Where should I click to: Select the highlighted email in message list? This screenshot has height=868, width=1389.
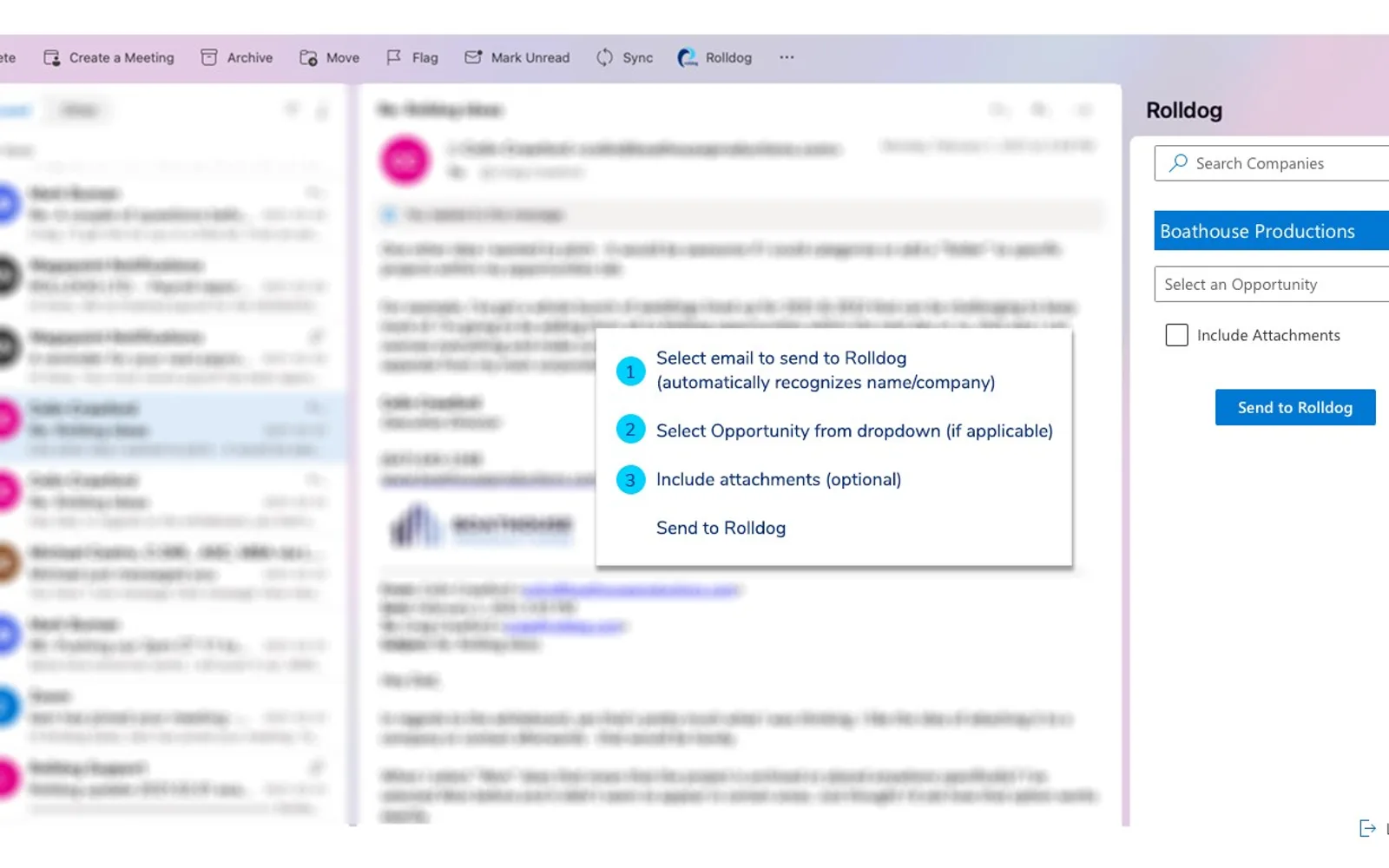tap(174, 425)
